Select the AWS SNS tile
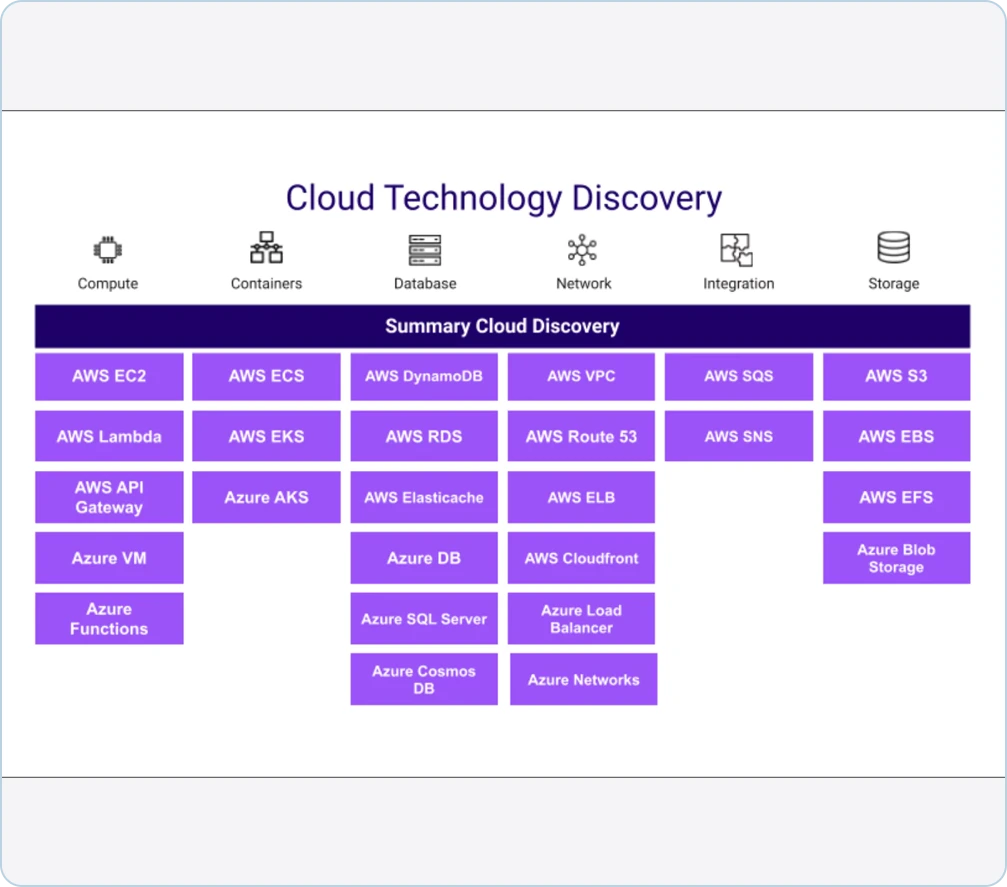 pos(739,437)
